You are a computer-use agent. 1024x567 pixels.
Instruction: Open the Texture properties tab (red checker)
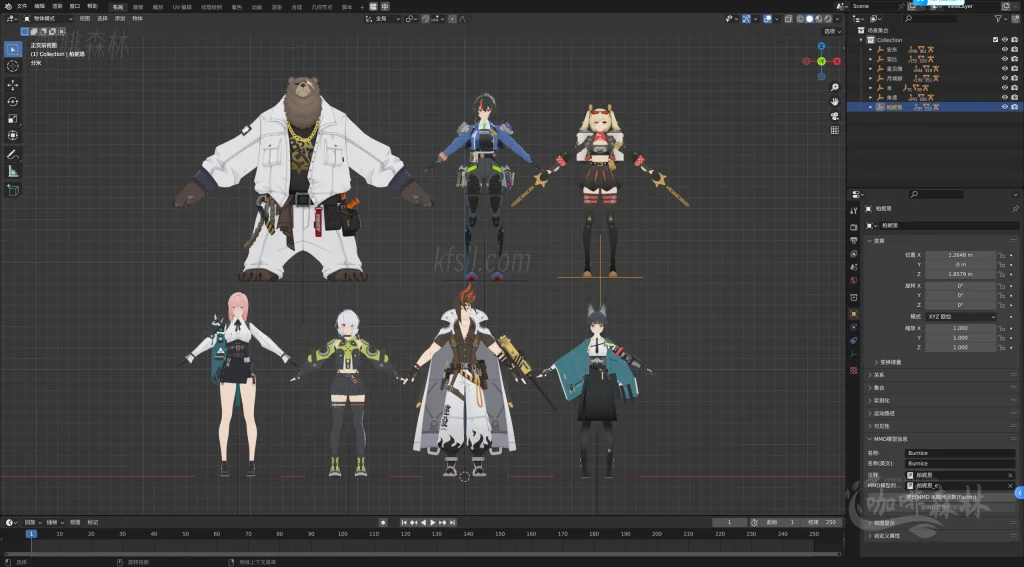(x=854, y=370)
